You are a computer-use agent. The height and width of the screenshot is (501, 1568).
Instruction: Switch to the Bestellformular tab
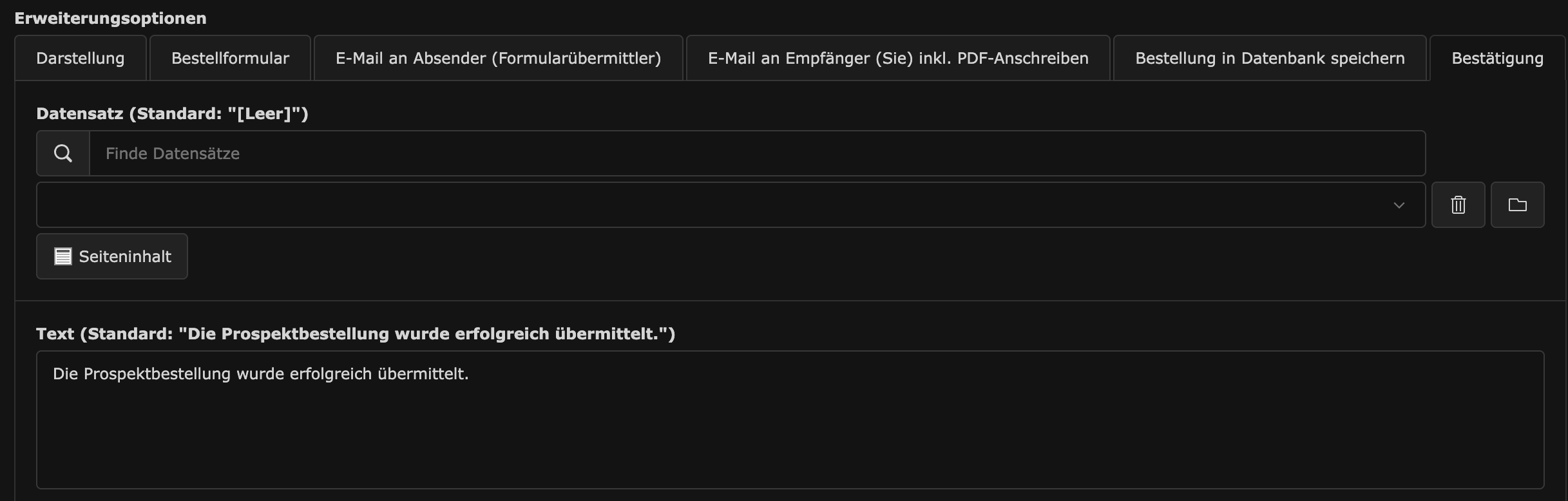point(230,58)
